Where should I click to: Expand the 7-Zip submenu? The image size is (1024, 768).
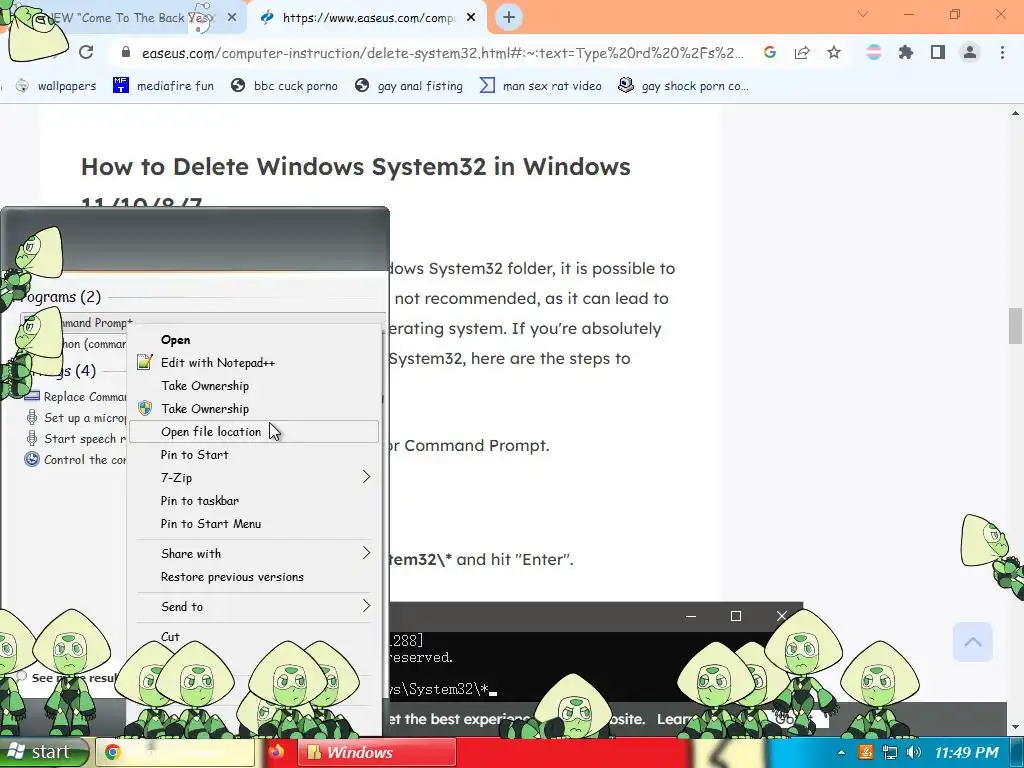click(254, 477)
